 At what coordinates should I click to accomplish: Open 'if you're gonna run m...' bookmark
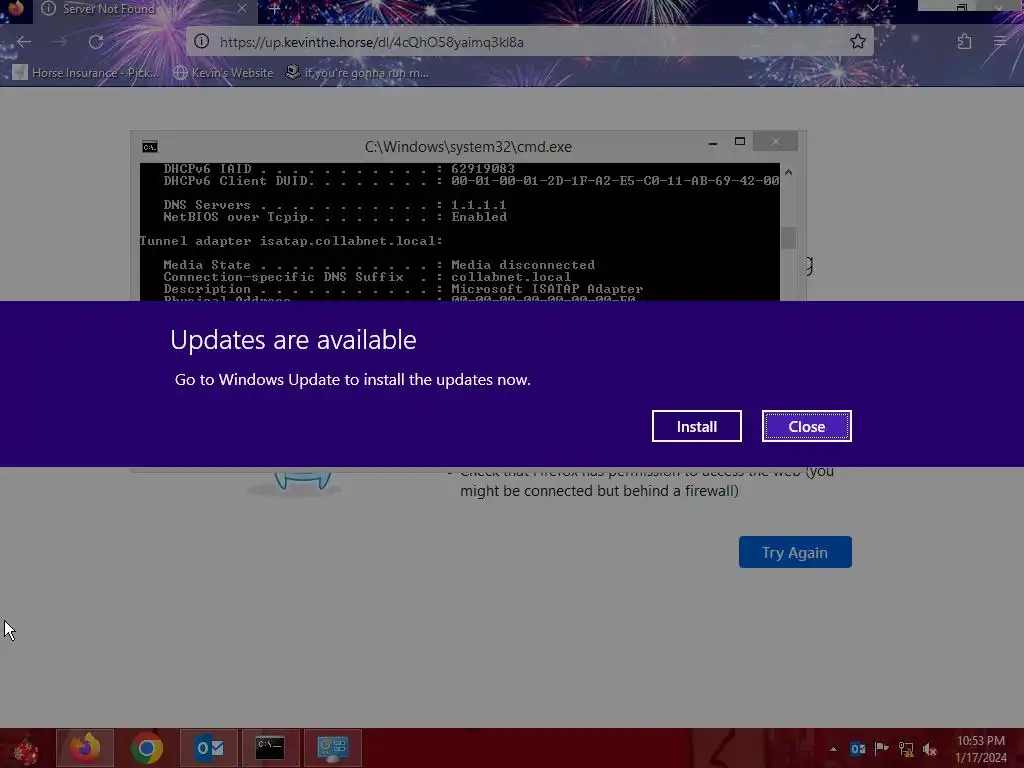coord(357,72)
